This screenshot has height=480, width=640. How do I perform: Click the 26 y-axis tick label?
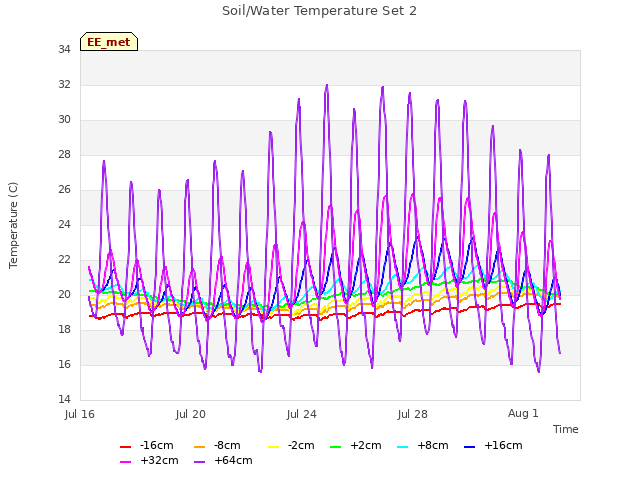click(64, 189)
